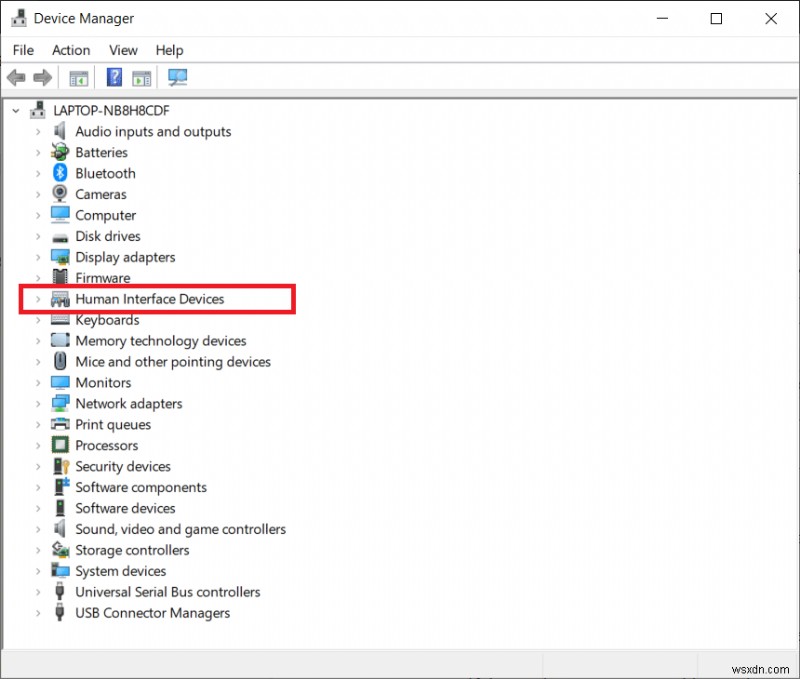Expand Audio inputs and outputs chevron
Image resolution: width=800 pixels, height=679 pixels.
(x=38, y=131)
